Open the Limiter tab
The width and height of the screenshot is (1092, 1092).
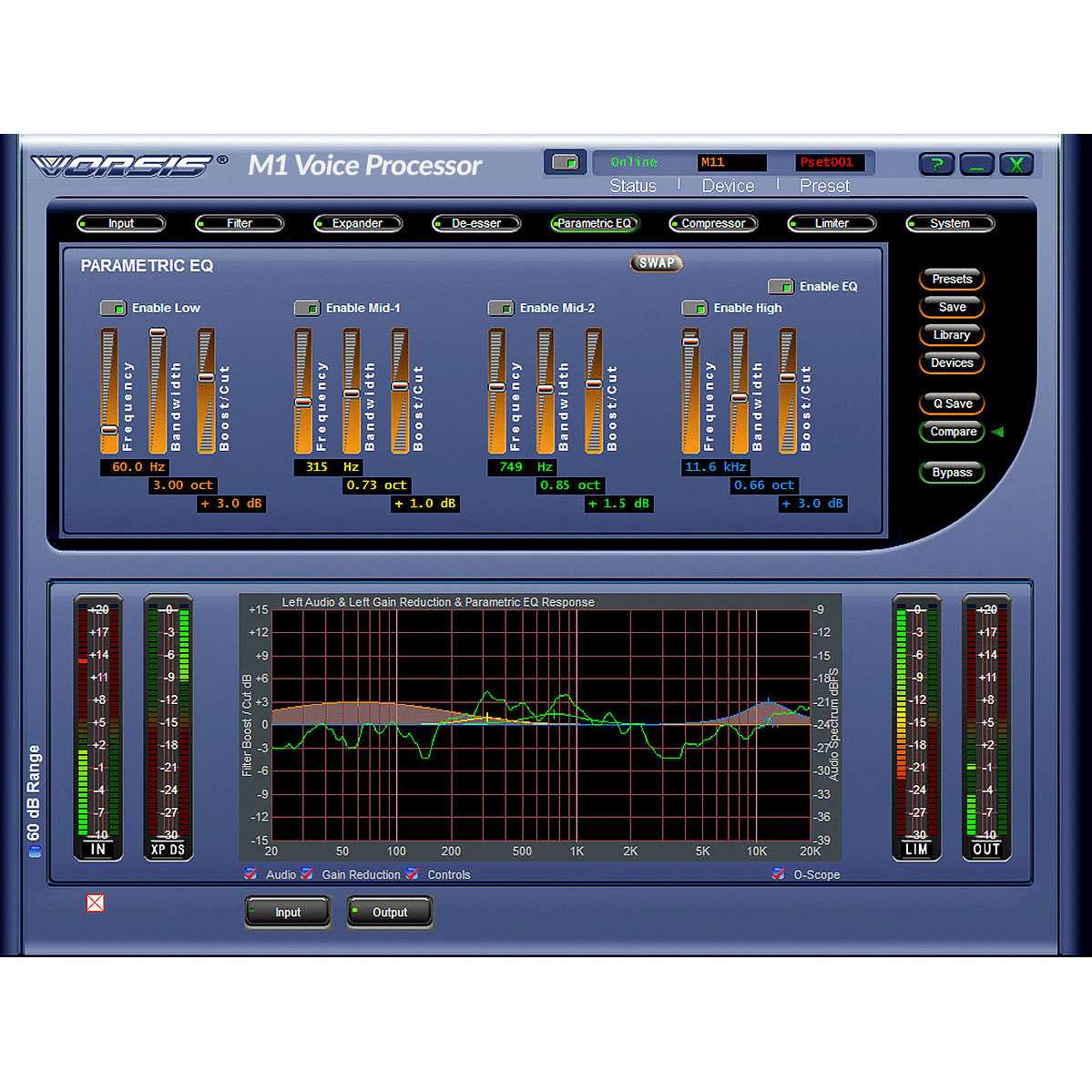832,223
